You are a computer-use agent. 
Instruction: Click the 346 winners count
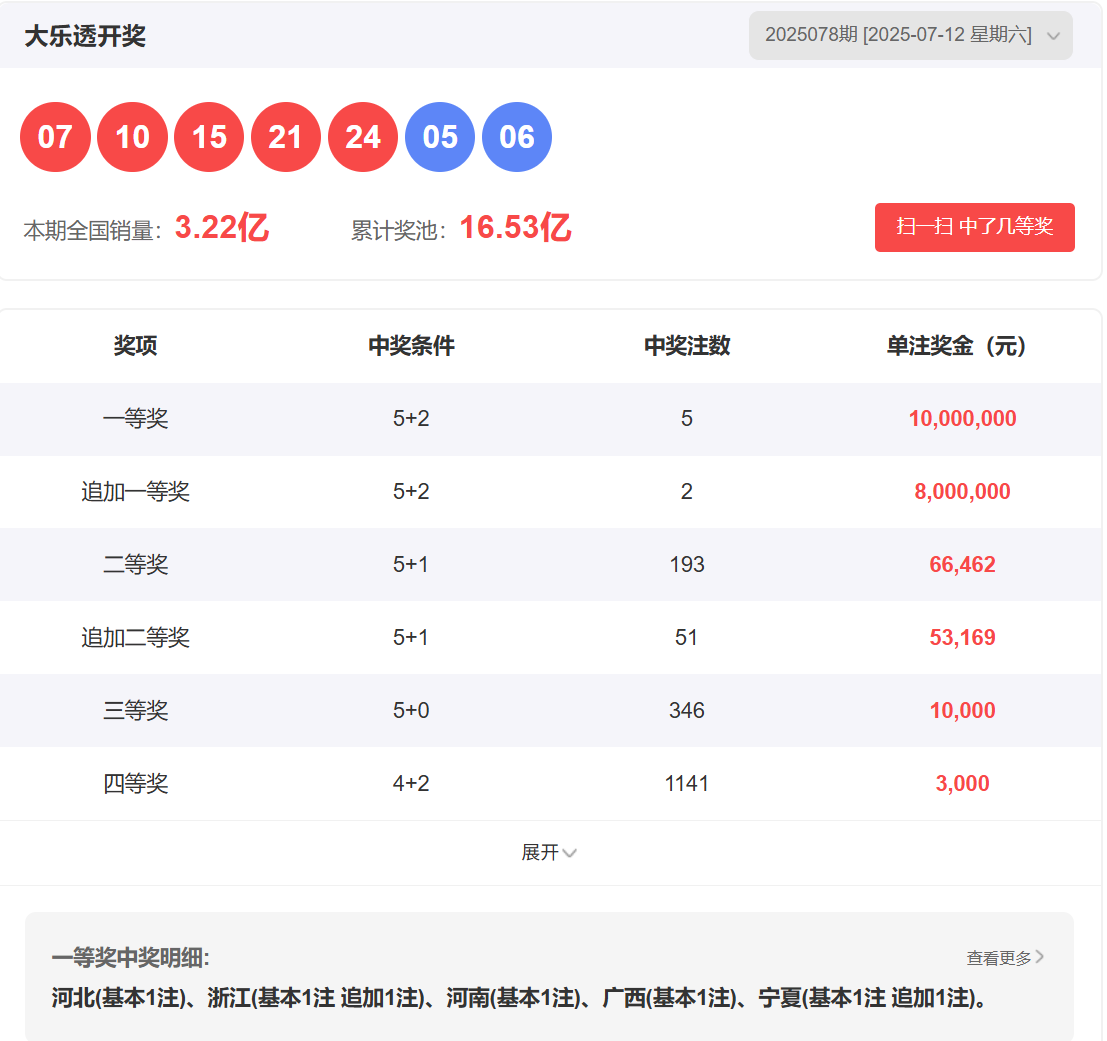coord(687,710)
